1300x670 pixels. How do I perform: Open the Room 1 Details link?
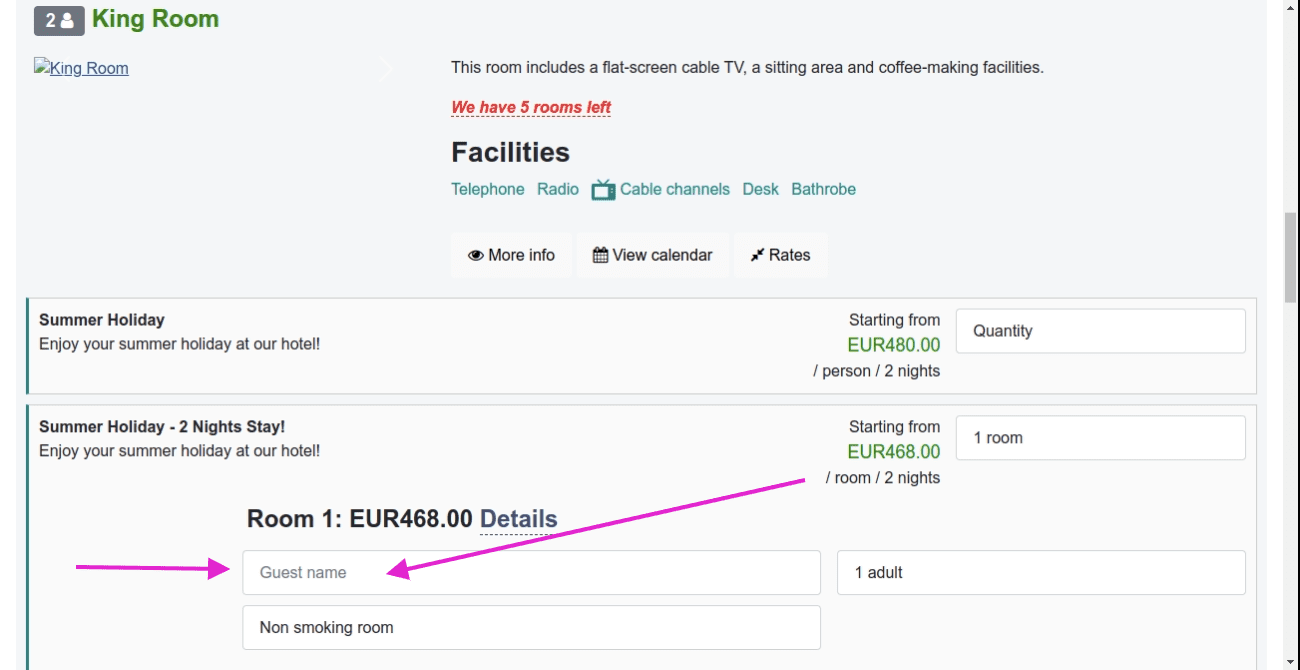pyautogui.click(x=518, y=519)
